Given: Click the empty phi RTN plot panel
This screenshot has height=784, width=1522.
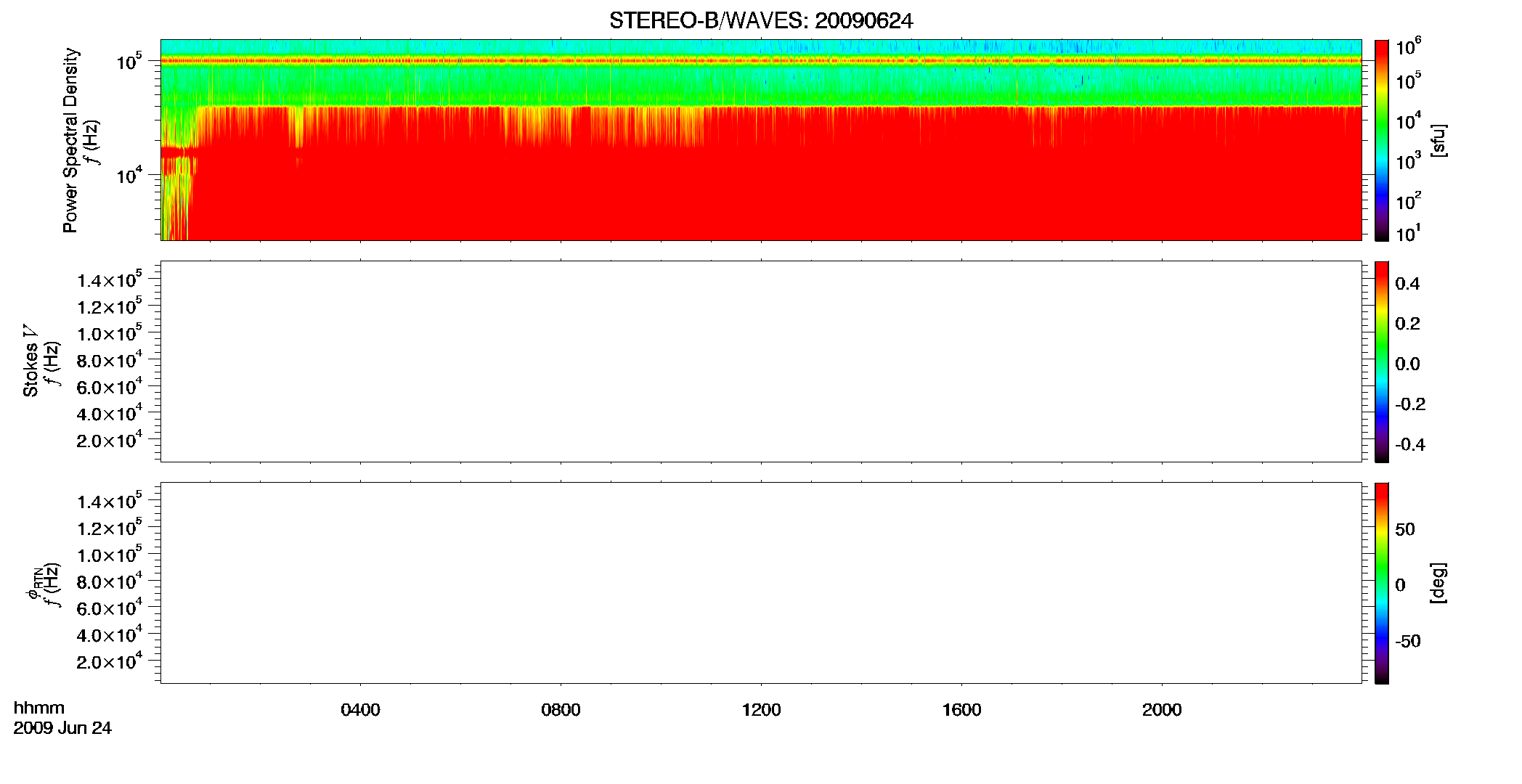Looking at the screenshot, I should 761,583.
